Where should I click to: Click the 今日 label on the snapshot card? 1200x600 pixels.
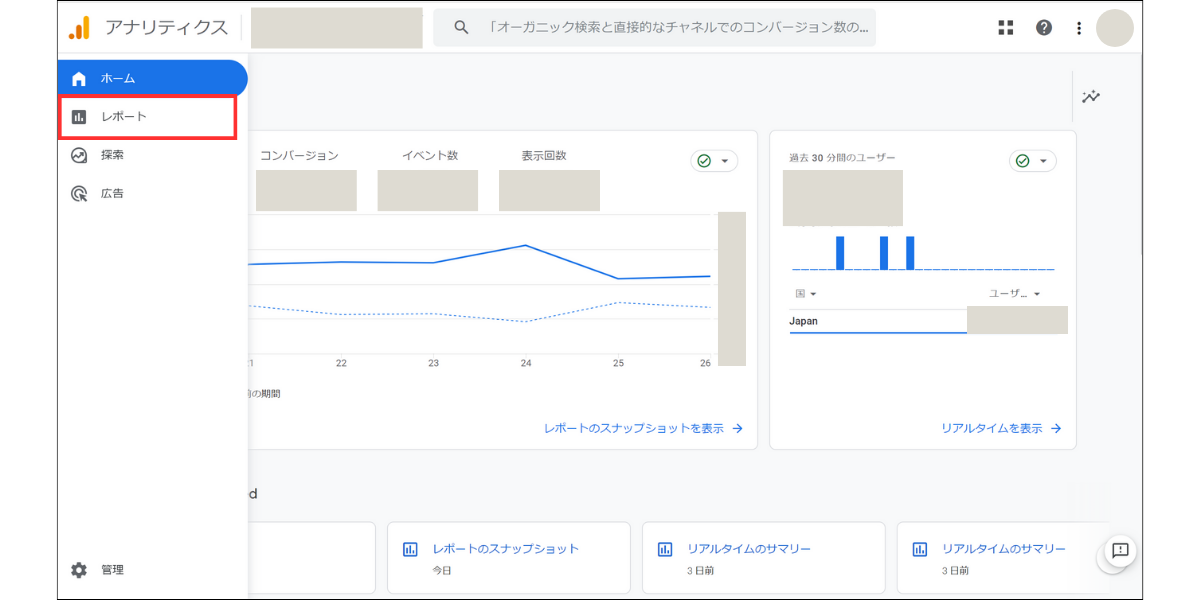tap(442, 570)
